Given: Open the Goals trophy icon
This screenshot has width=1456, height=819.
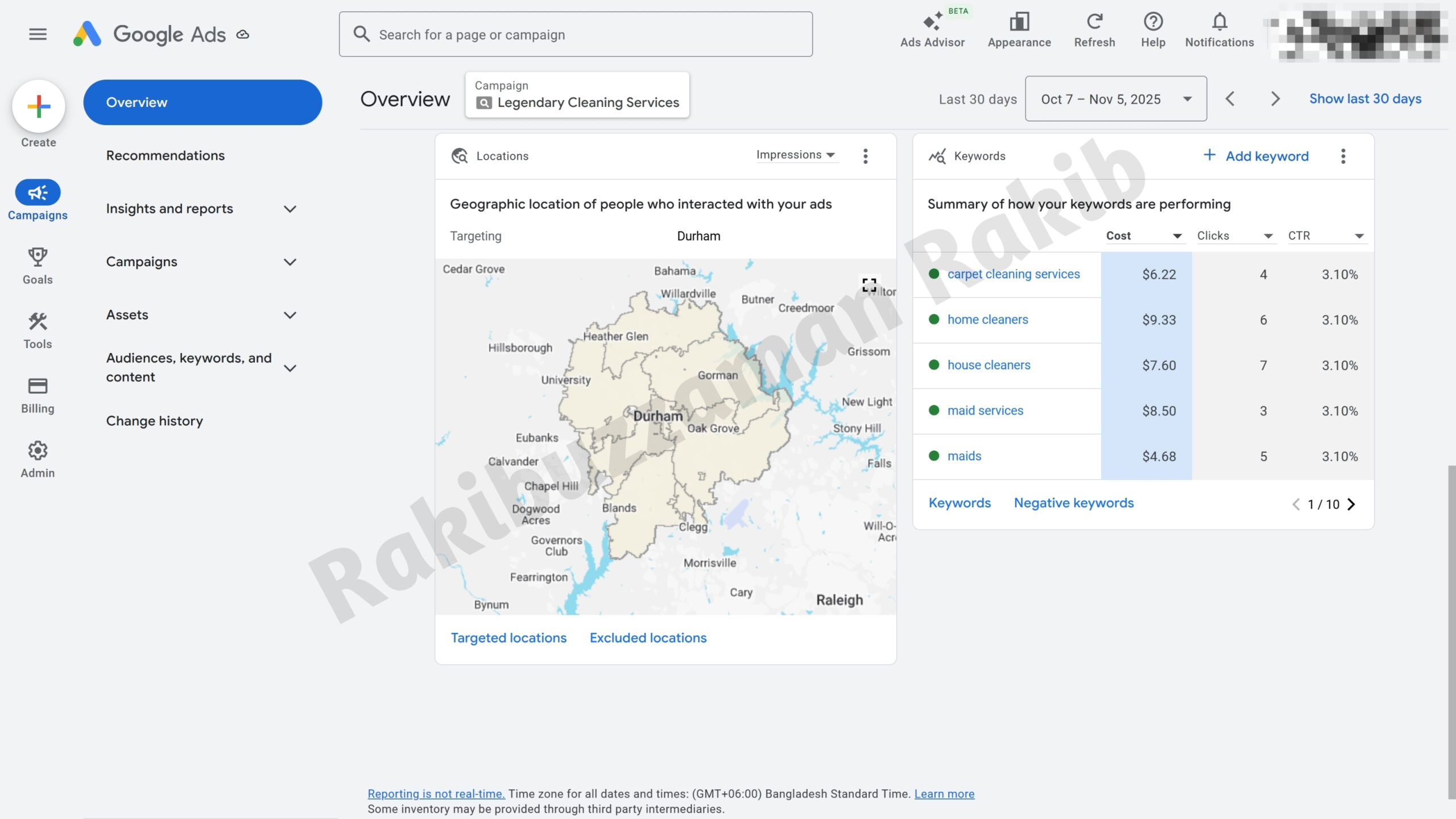Looking at the screenshot, I should tap(38, 257).
